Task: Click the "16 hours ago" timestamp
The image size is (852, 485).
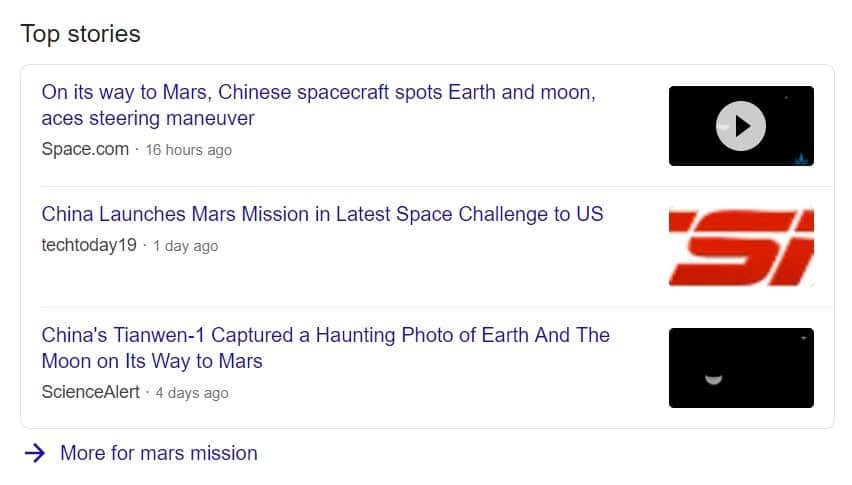Action: pyautogui.click(x=189, y=150)
